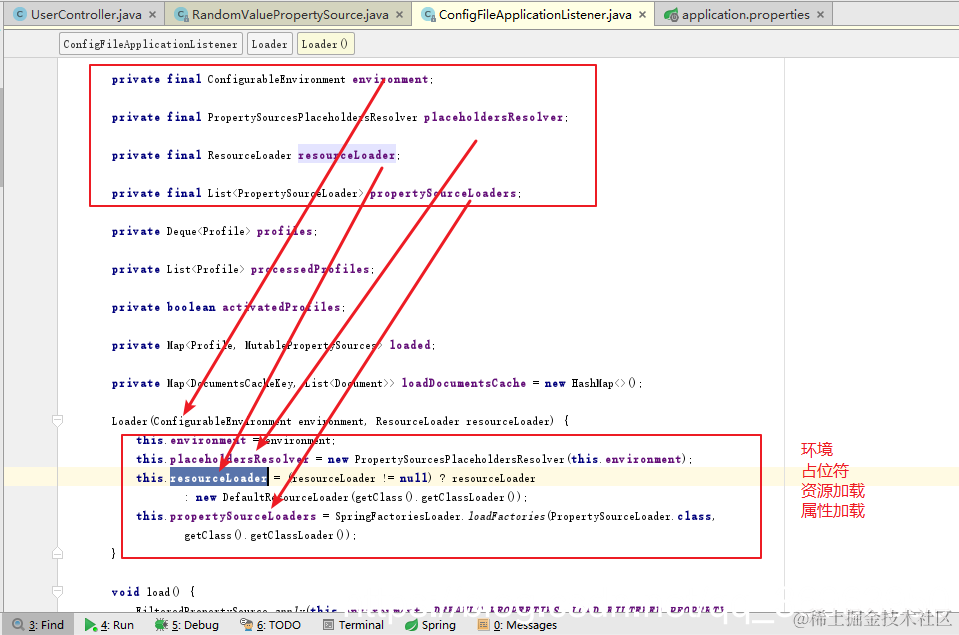The height and width of the screenshot is (635, 959).
Task: Close RandomValuePropertySource.java tab
Action: [399, 14]
